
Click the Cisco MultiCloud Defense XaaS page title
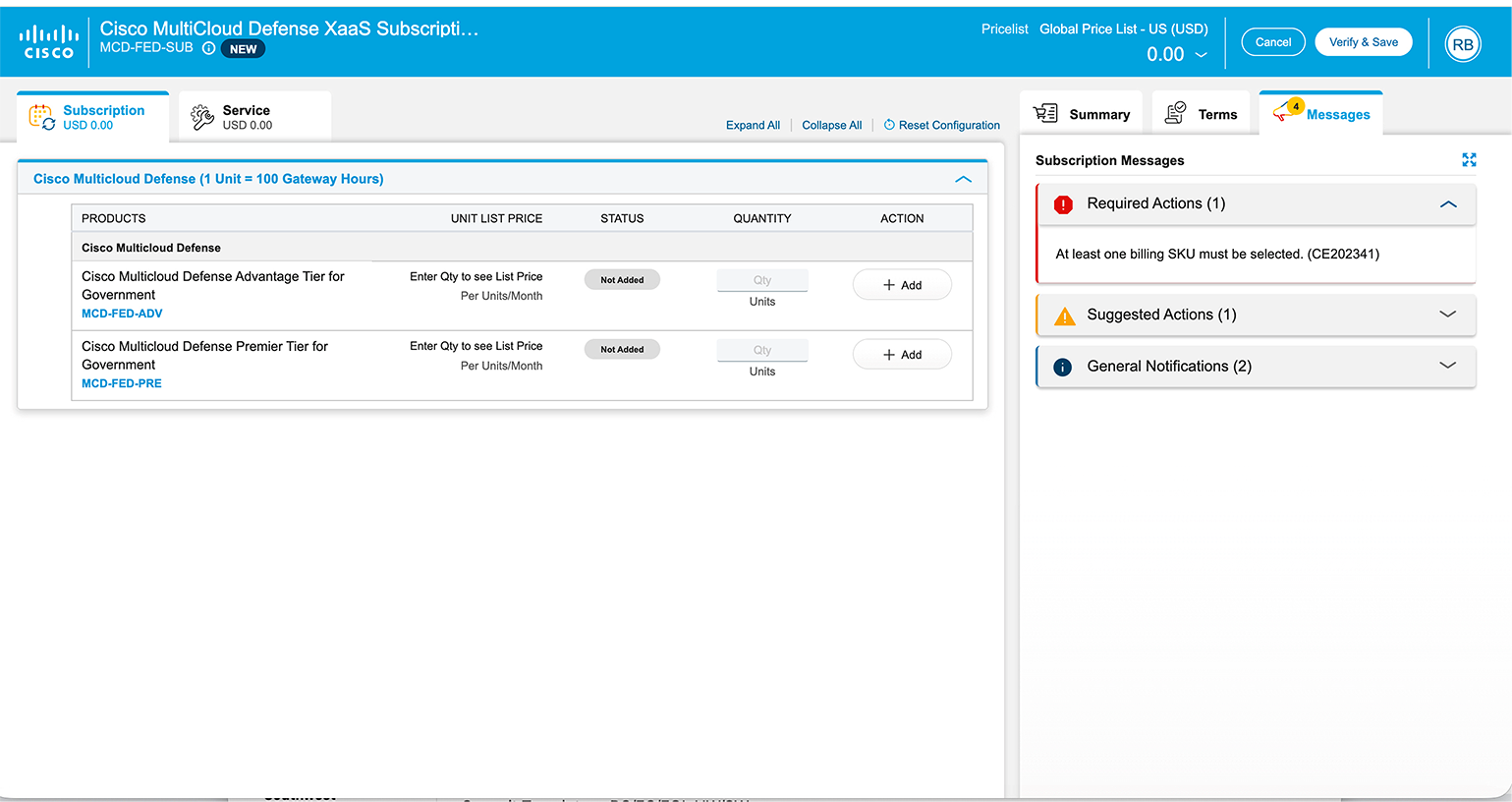pos(289,29)
